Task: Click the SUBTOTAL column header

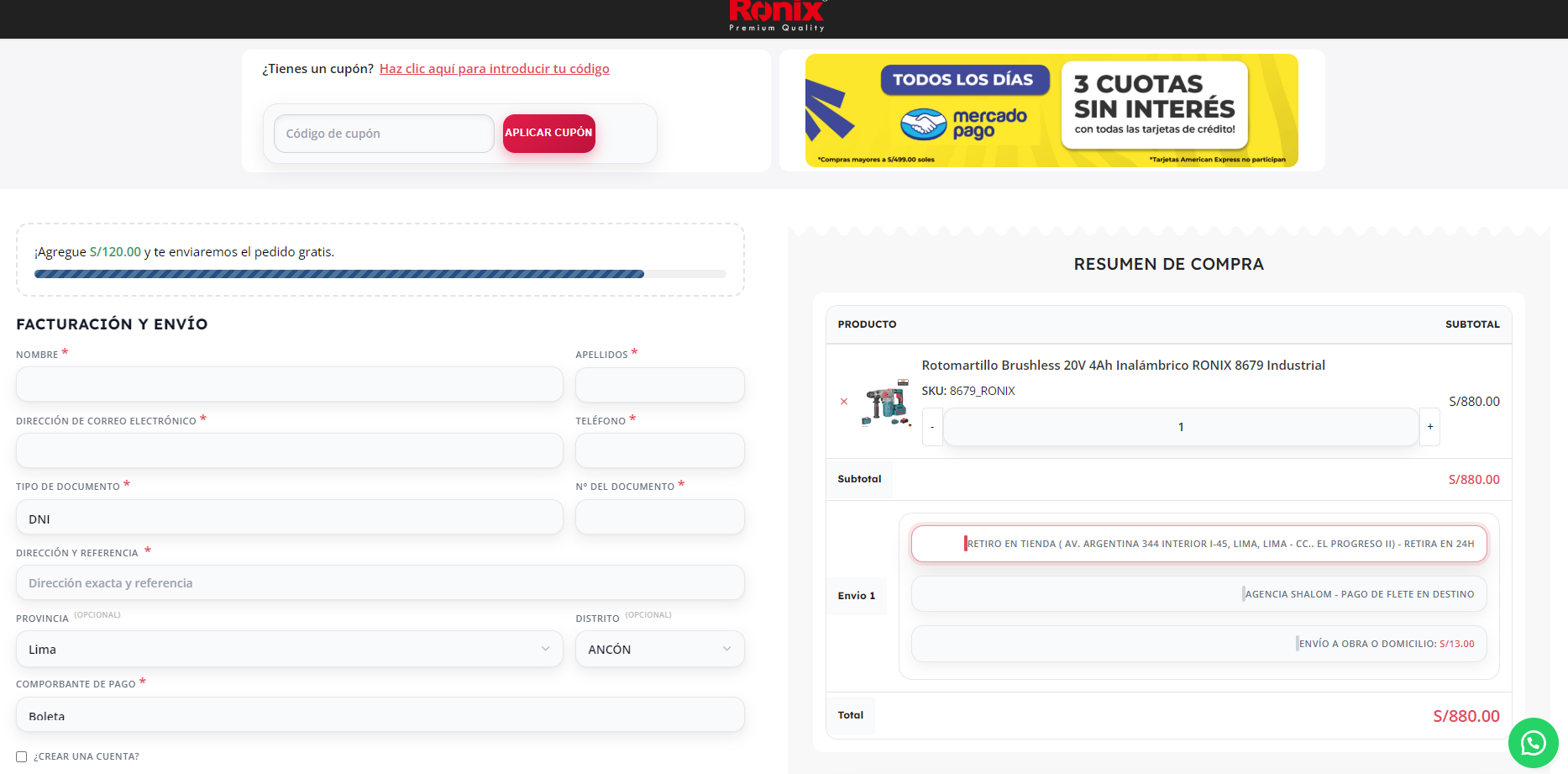Action: click(x=1472, y=324)
